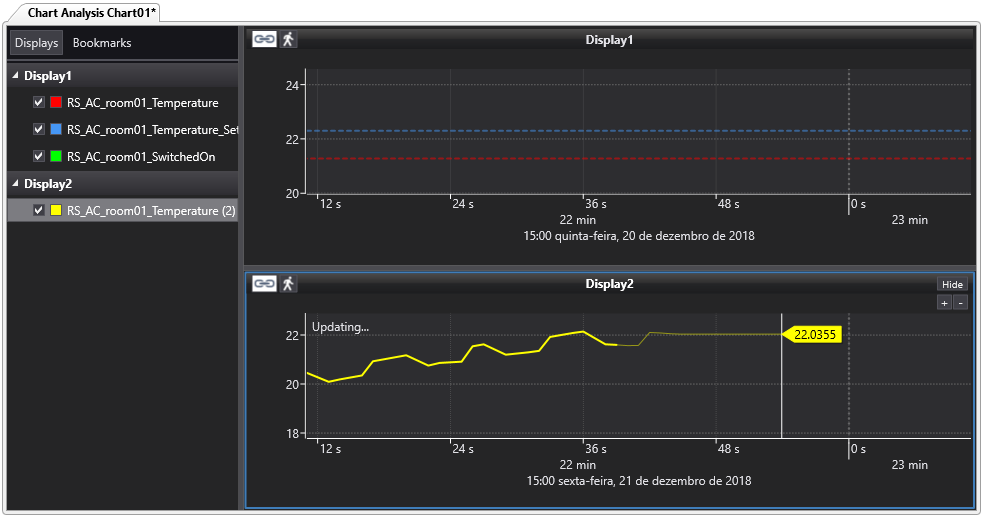
Task: Collapse the Display1 tree group
Action: [x=15, y=76]
